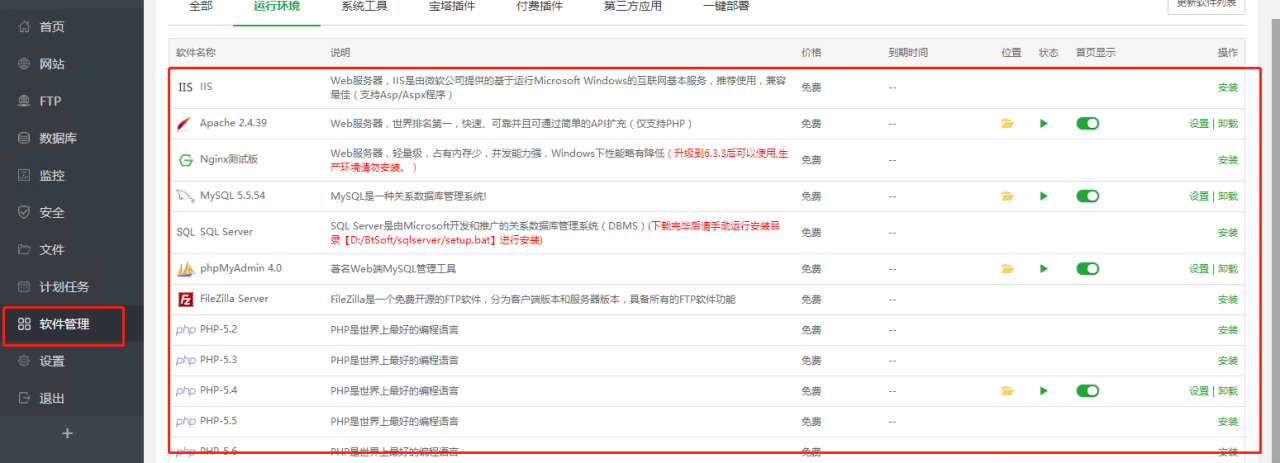Open the folder icon for Apache 2.4.39
1280x463 pixels.
coord(1007,124)
